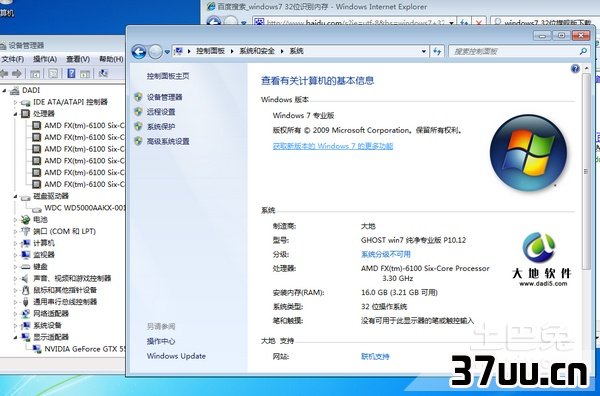Click the 搜索控制面板 search field

pos(515,51)
